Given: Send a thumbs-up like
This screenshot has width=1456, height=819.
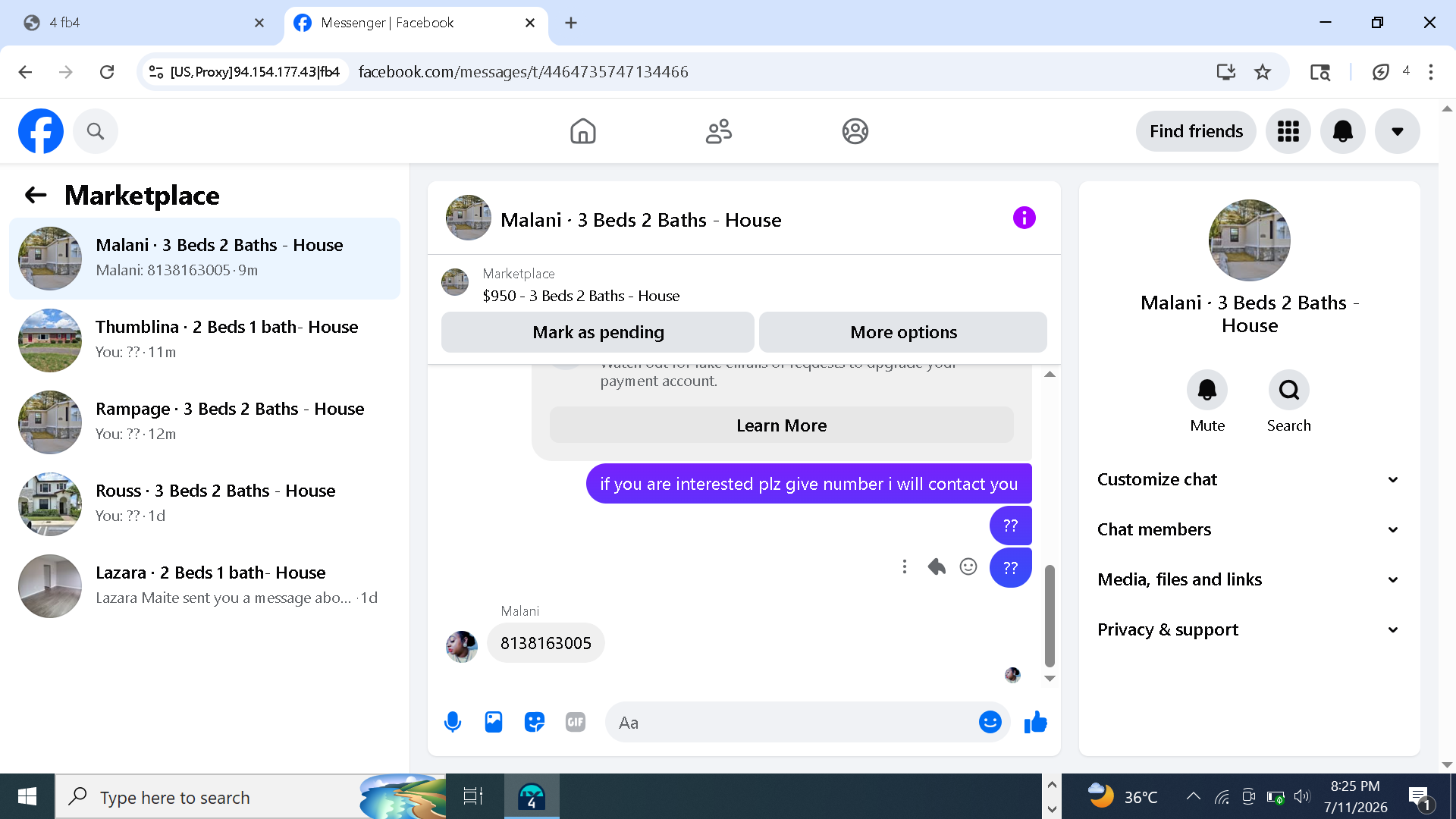Looking at the screenshot, I should pyautogui.click(x=1035, y=722).
